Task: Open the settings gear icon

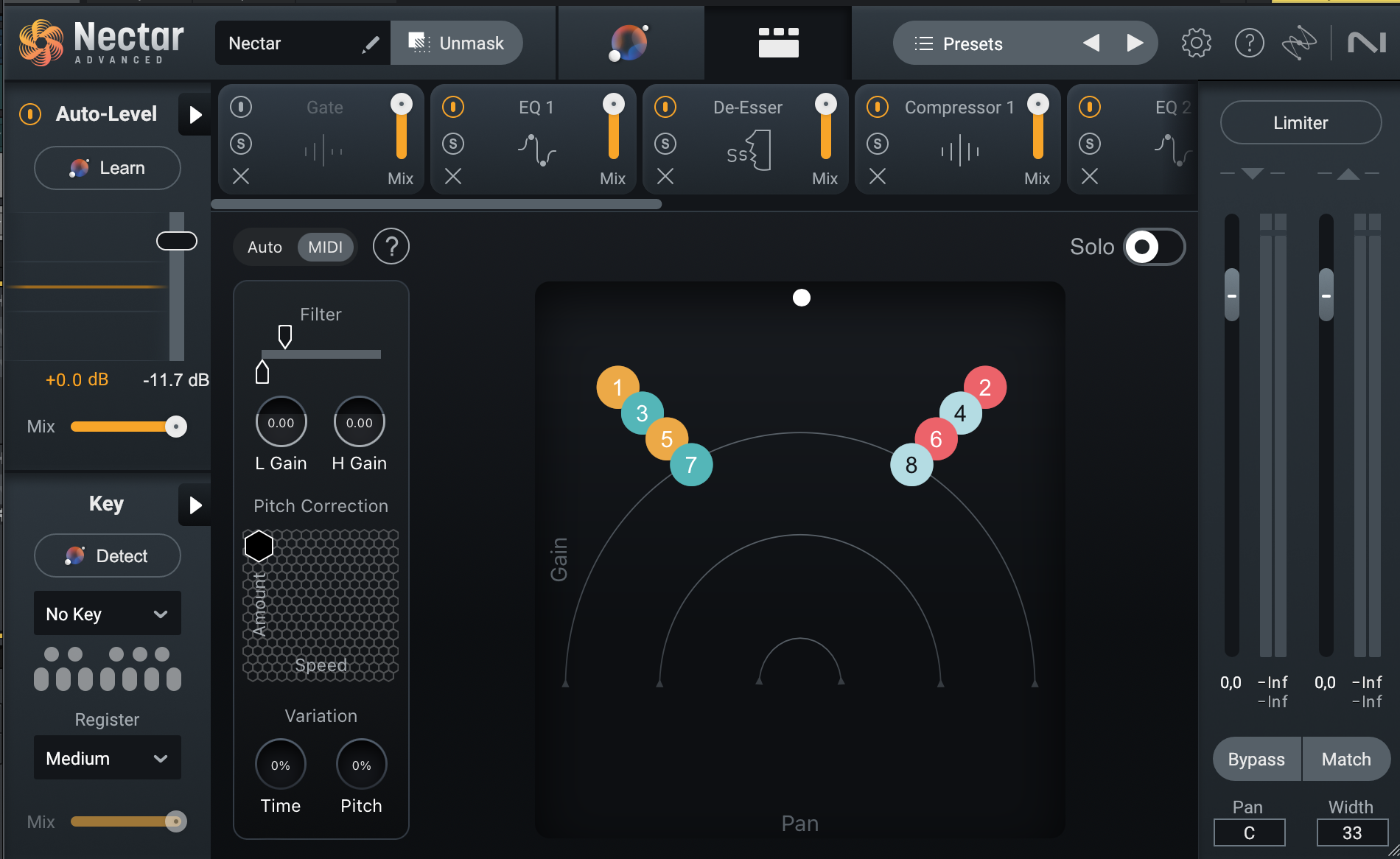Action: click(1196, 43)
